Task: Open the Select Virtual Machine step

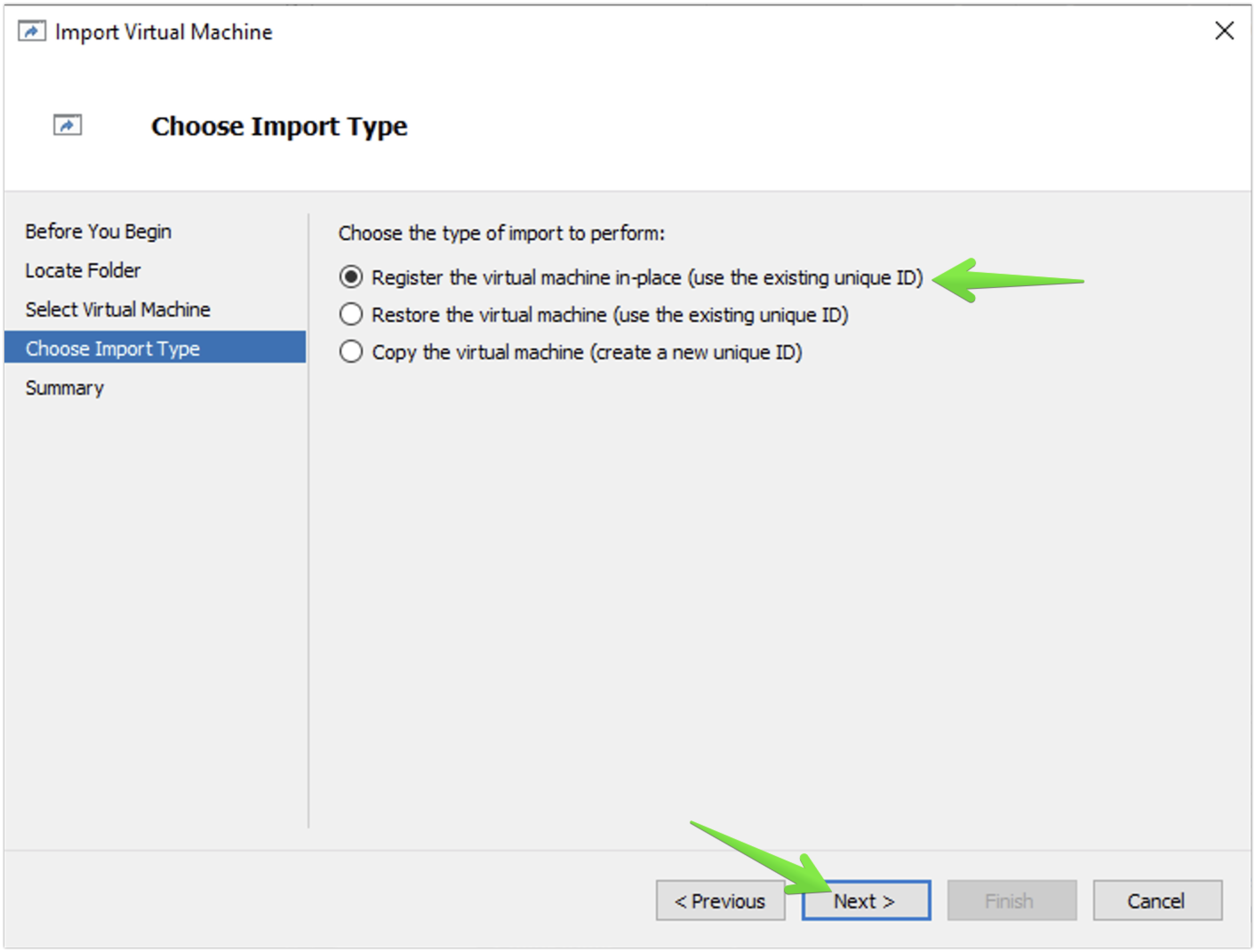Action: click(118, 310)
